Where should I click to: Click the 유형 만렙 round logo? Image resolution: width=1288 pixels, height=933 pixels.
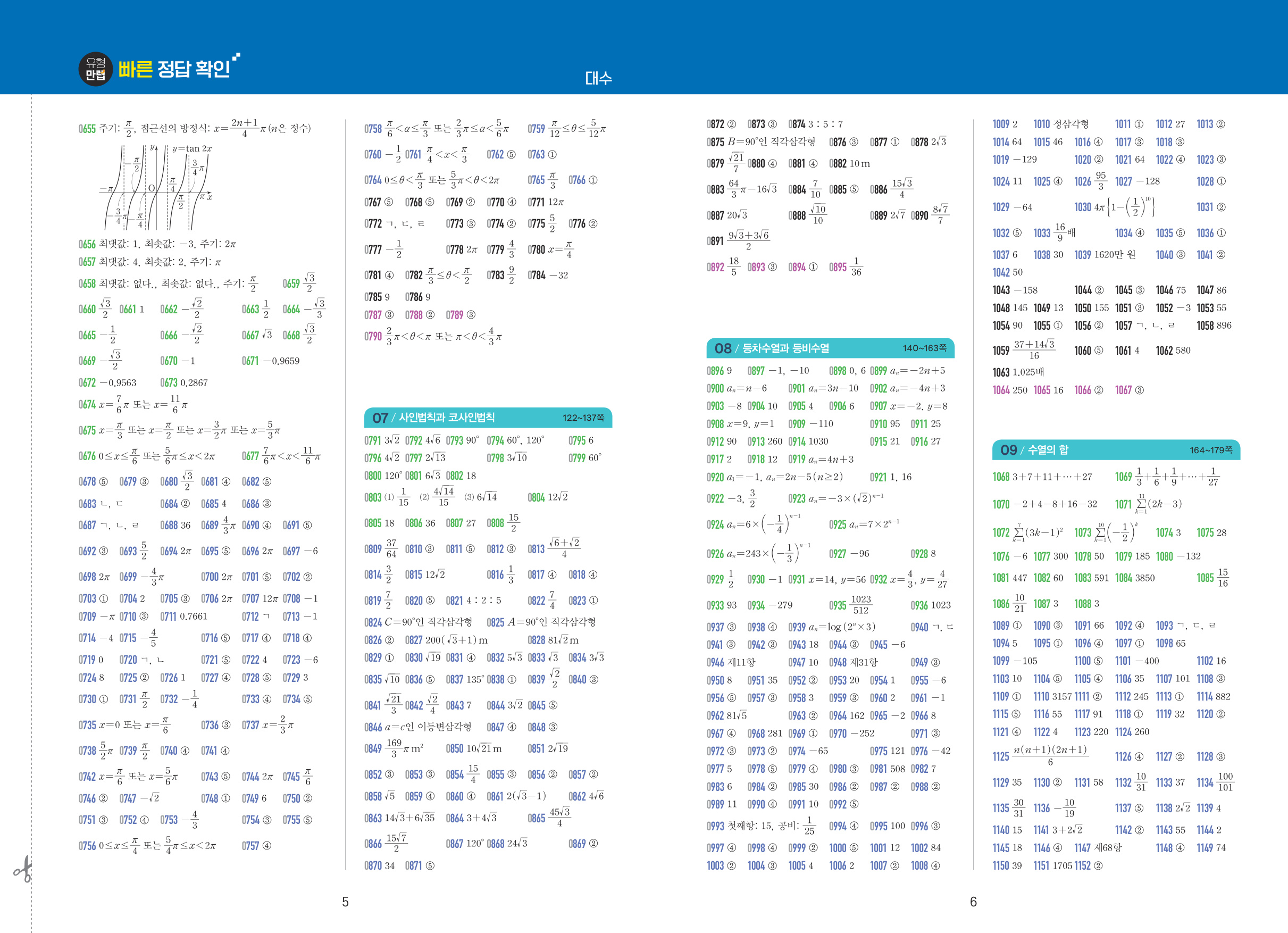click(95, 69)
